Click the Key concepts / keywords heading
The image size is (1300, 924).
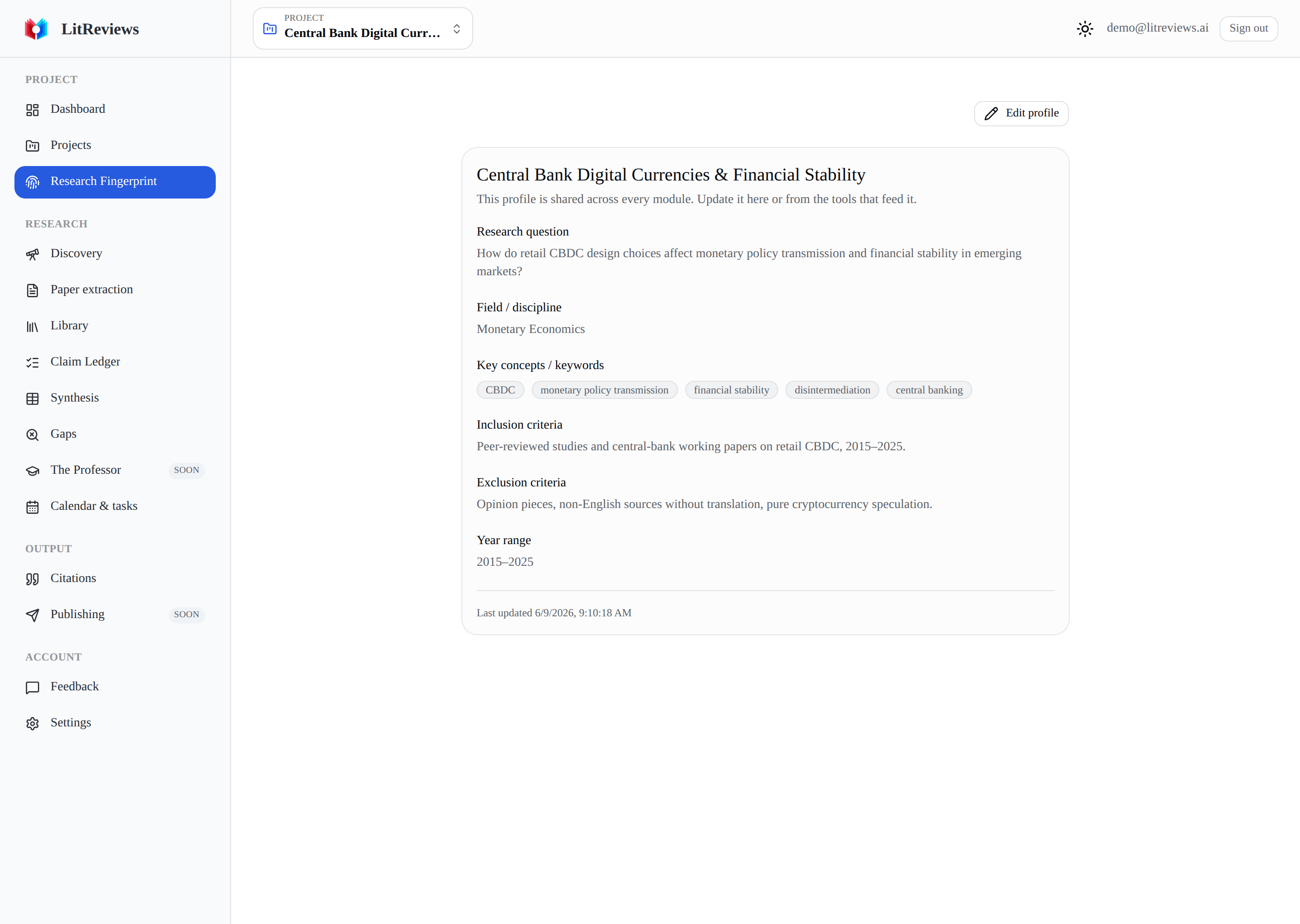540,365
